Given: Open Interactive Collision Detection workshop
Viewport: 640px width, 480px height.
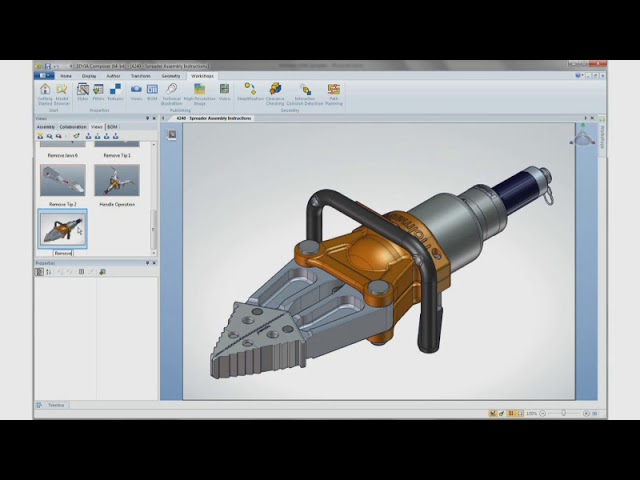Looking at the screenshot, I should (x=304, y=94).
